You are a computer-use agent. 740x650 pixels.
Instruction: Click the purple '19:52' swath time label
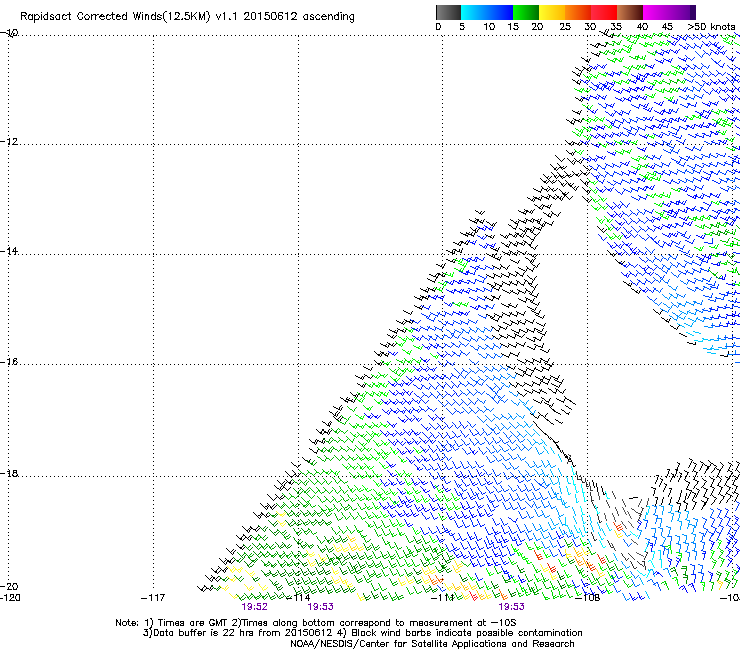pos(254,607)
